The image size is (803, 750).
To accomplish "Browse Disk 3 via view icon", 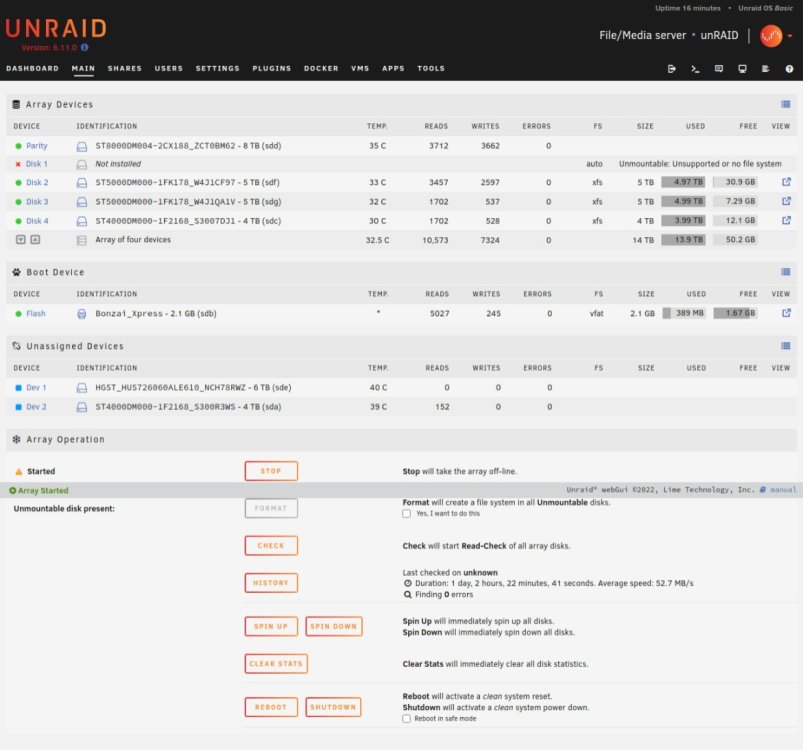I will (x=786, y=201).
